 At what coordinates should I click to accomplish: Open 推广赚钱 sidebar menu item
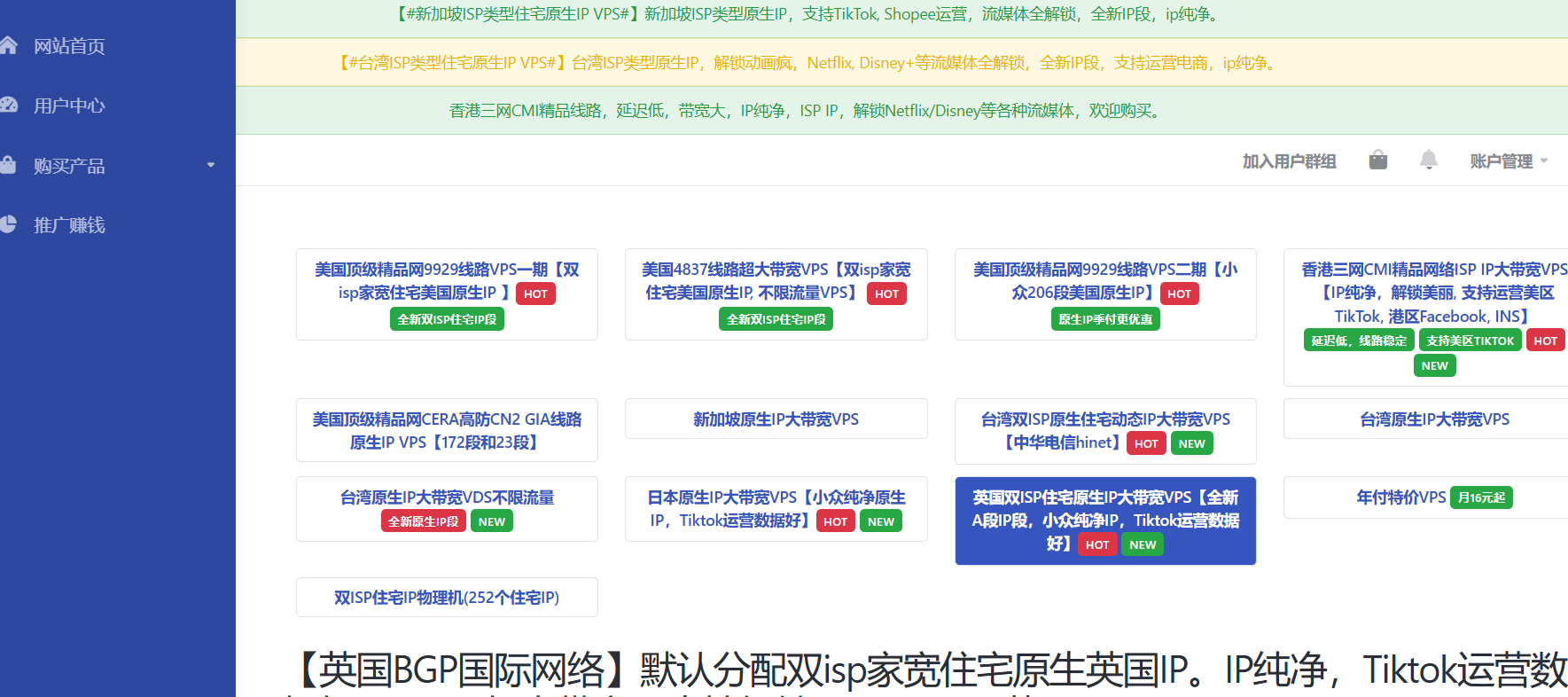point(69,225)
